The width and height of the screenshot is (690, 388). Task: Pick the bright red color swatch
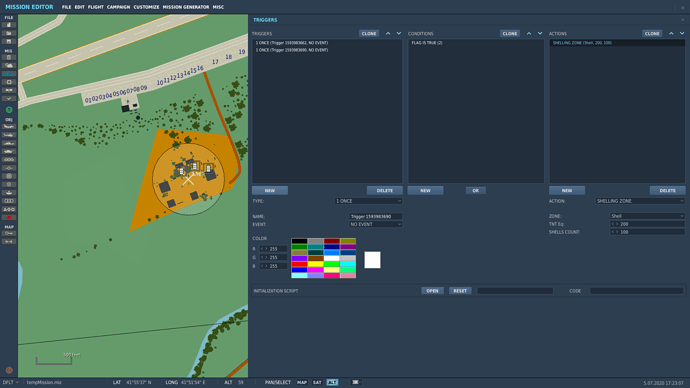299,264
